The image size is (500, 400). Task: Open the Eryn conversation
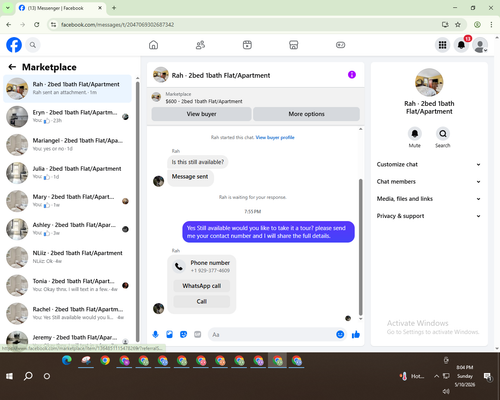67,117
